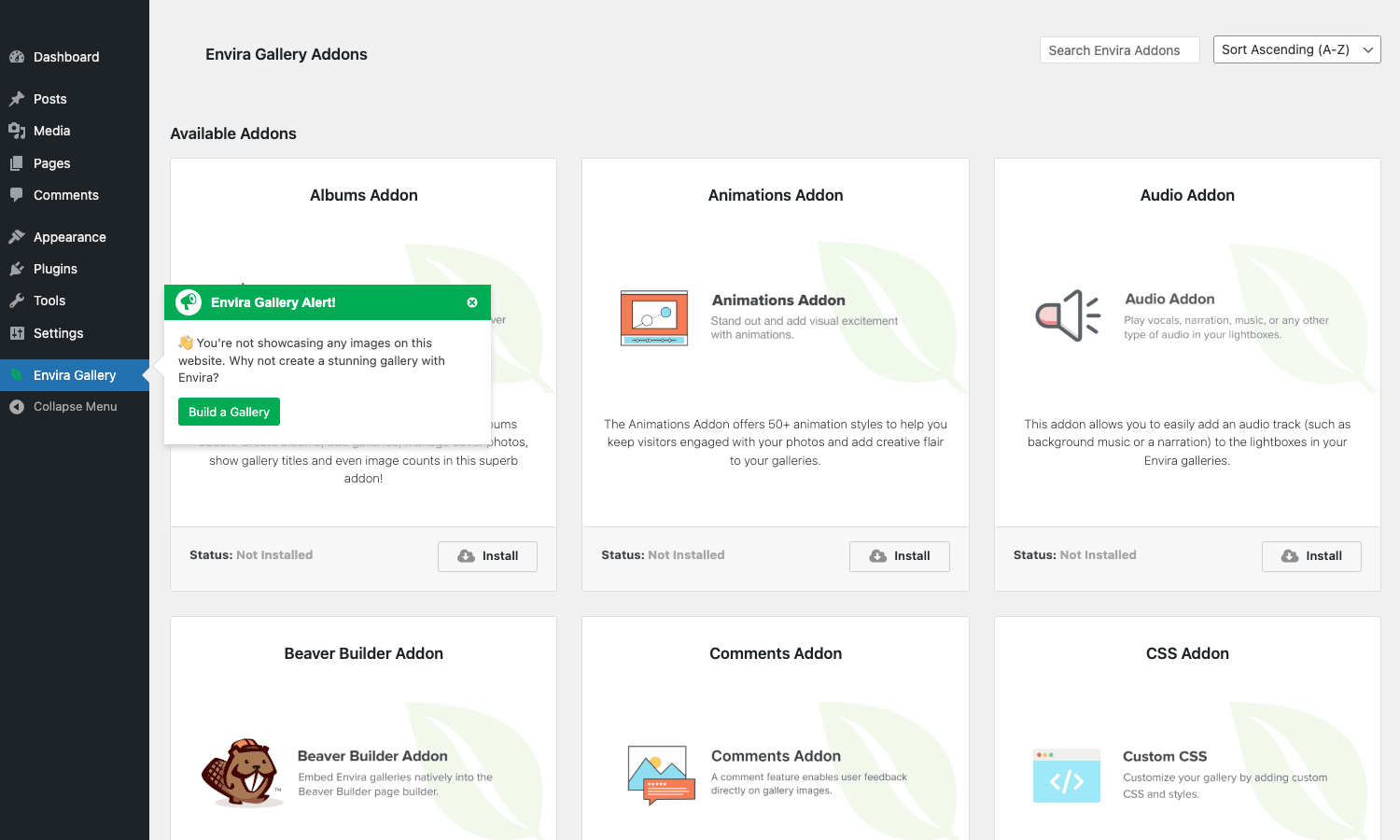Install the Animations Addon
This screenshot has height=840, width=1400.
tap(900, 556)
